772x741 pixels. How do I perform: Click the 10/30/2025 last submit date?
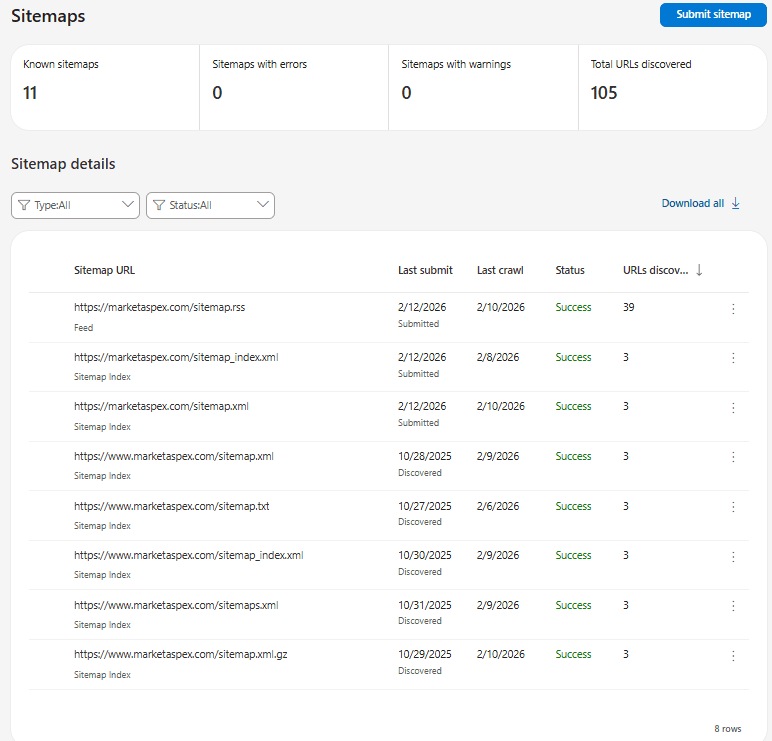pyautogui.click(x=424, y=555)
